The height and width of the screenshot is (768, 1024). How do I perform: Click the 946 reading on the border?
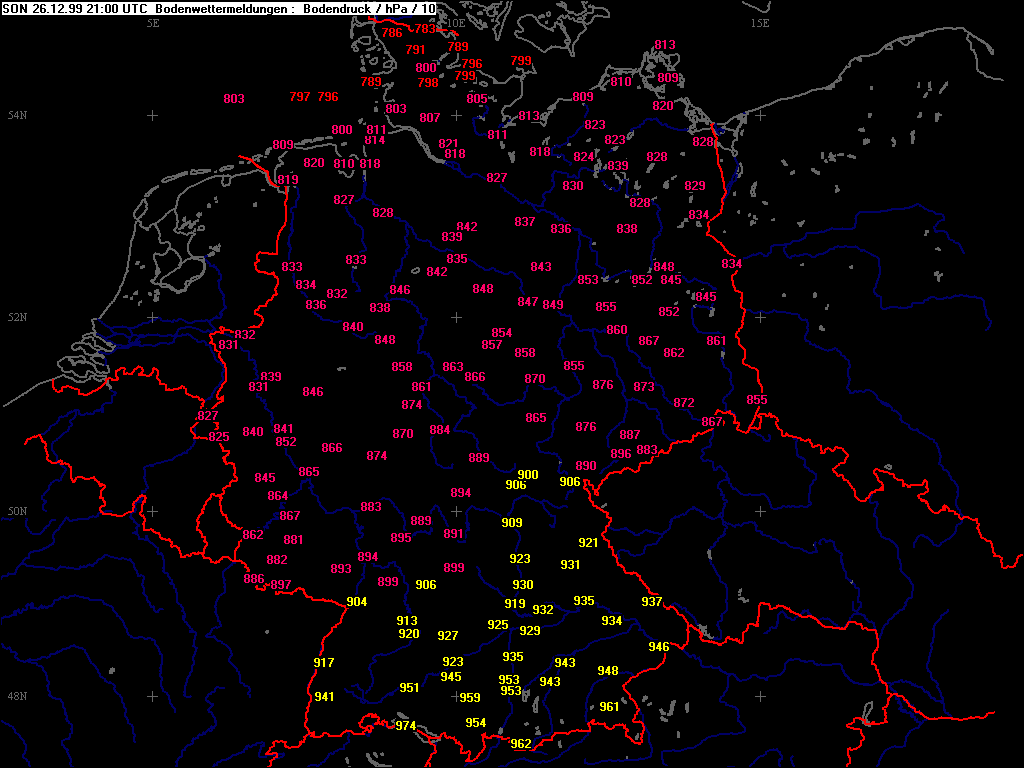click(658, 647)
